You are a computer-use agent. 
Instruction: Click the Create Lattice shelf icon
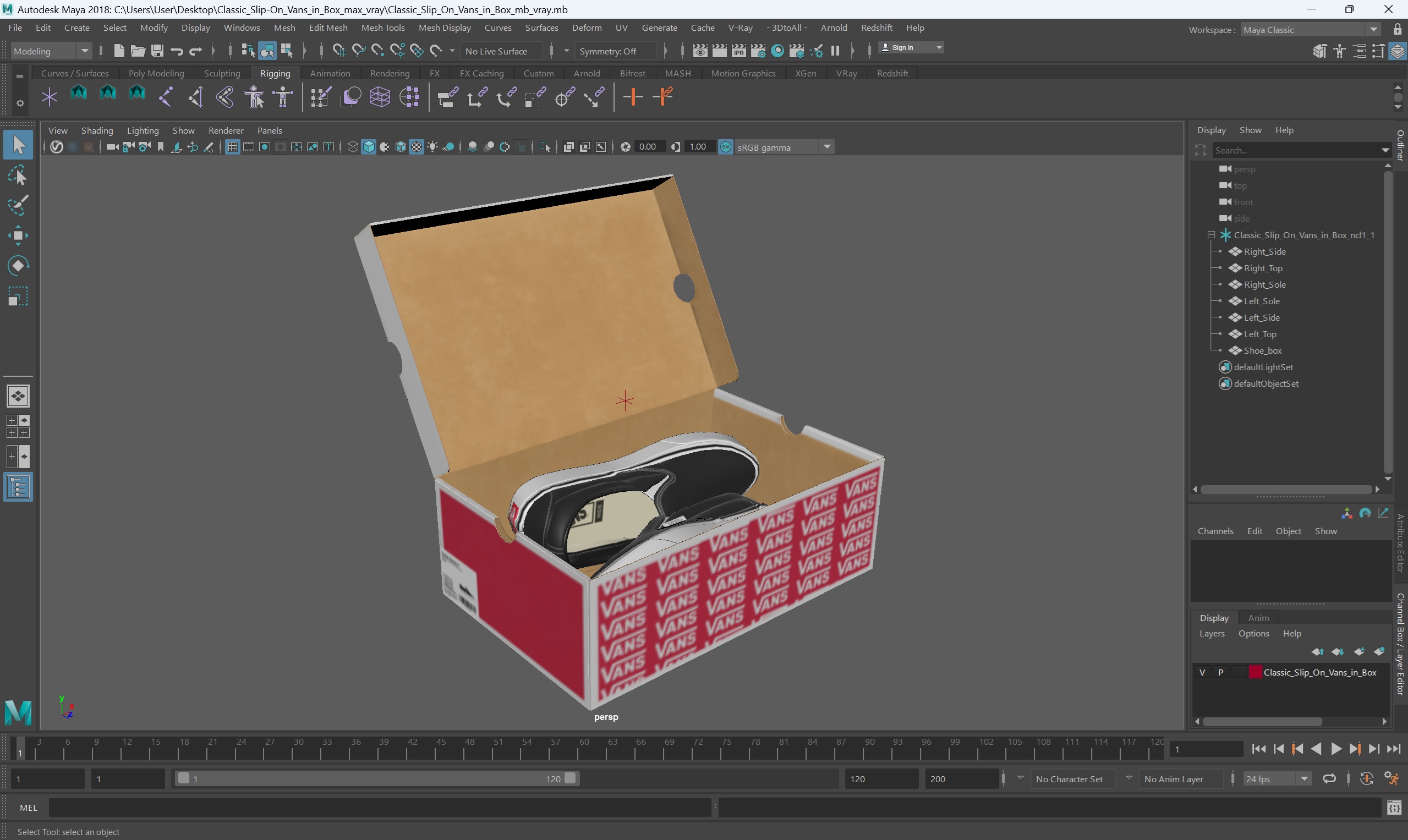(x=380, y=97)
